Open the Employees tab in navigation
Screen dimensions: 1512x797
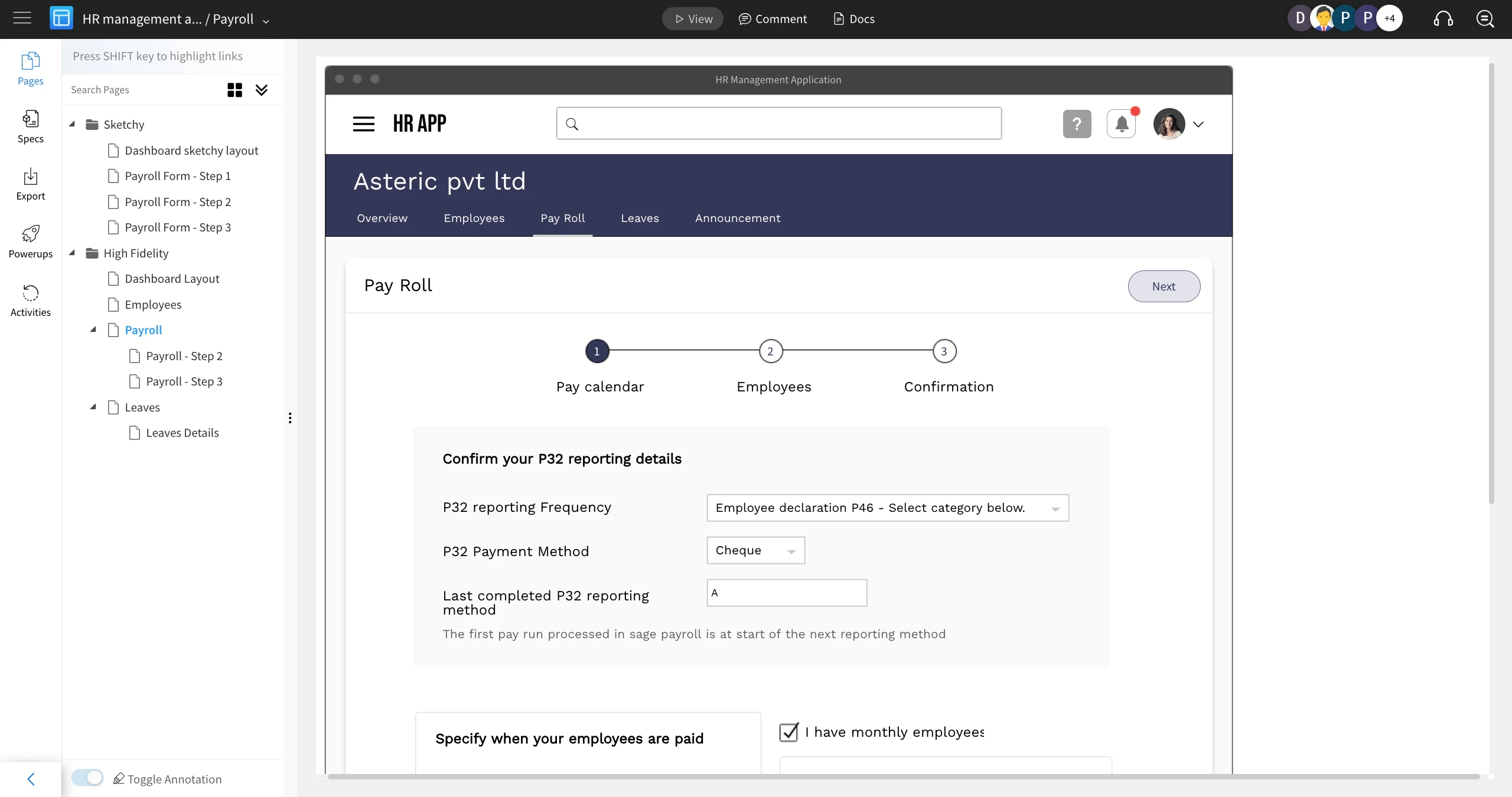474,218
